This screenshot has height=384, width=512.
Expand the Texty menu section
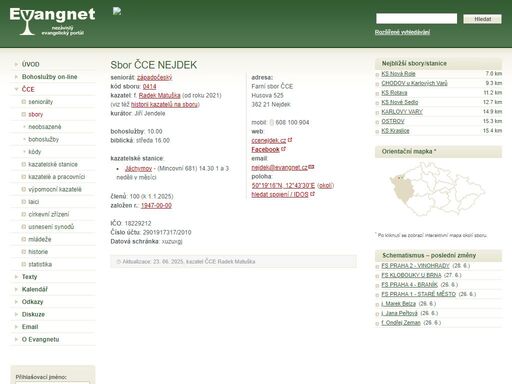(16, 277)
